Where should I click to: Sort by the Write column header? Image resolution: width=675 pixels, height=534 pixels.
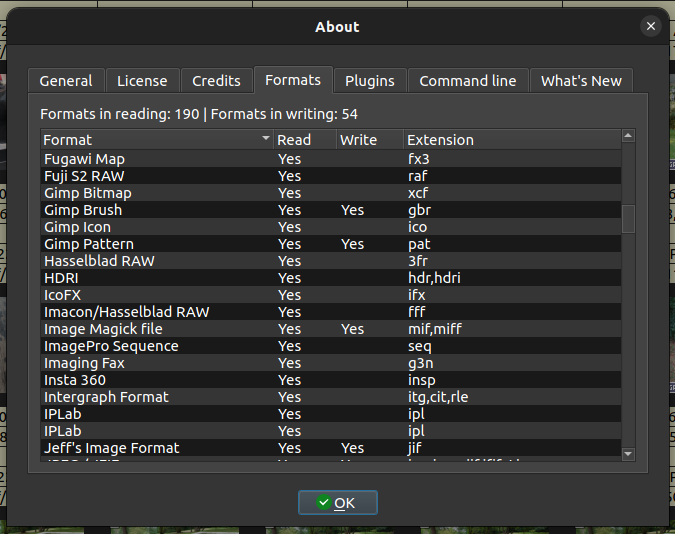point(370,140)
